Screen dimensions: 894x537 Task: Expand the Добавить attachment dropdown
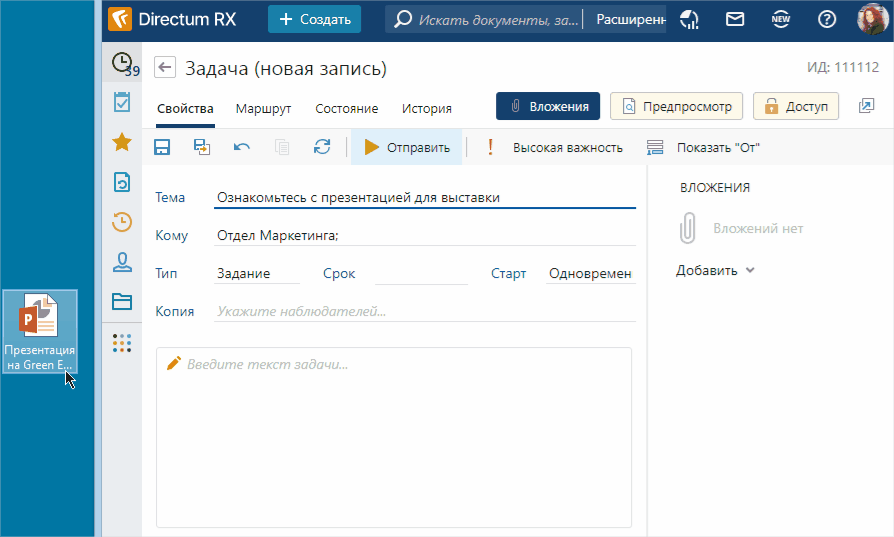pyautogui.click(x=715, y=270)
